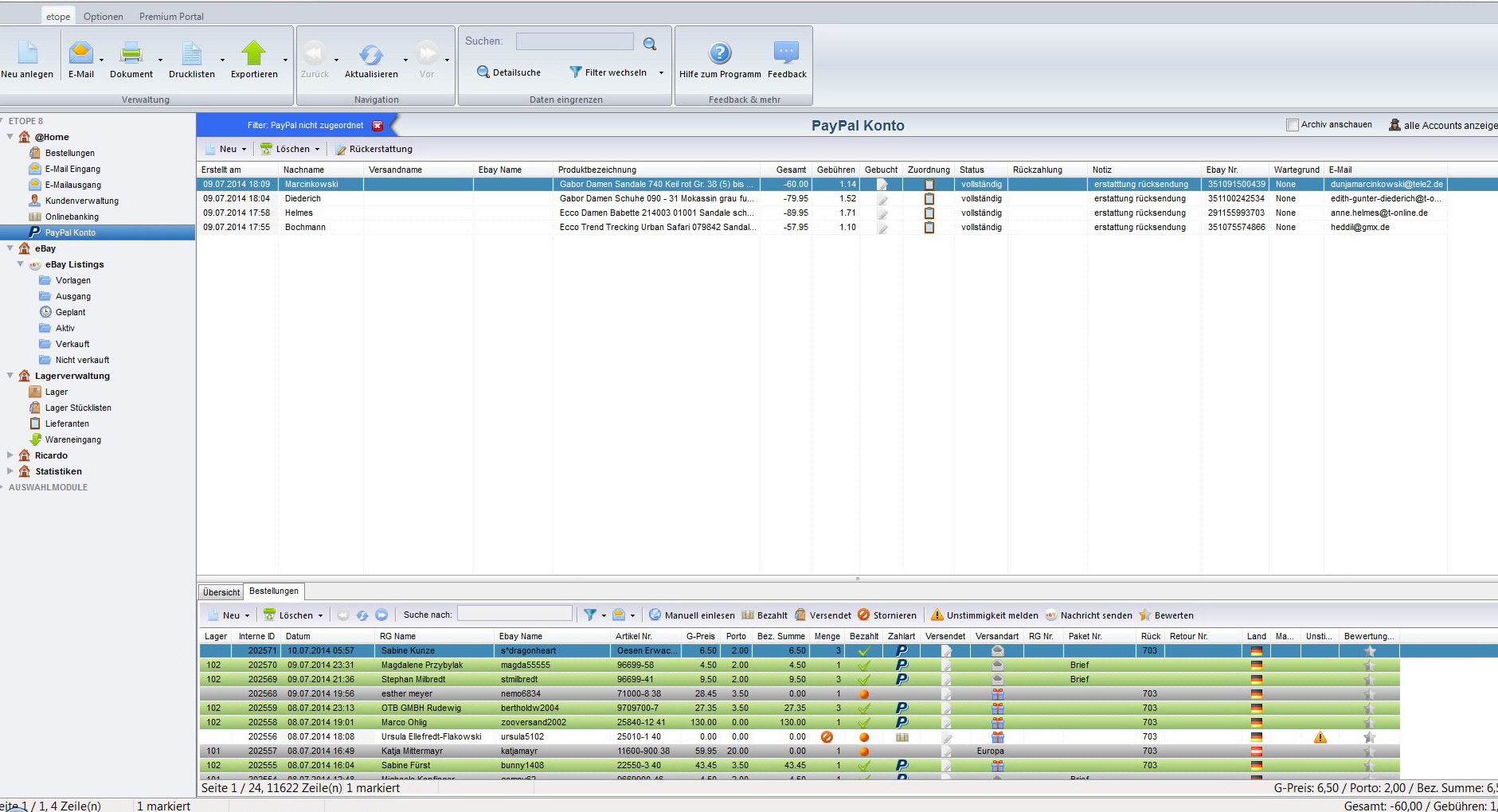
Task: Select Onlinebanking in the sidebar tree
Action: coord(72,217)
